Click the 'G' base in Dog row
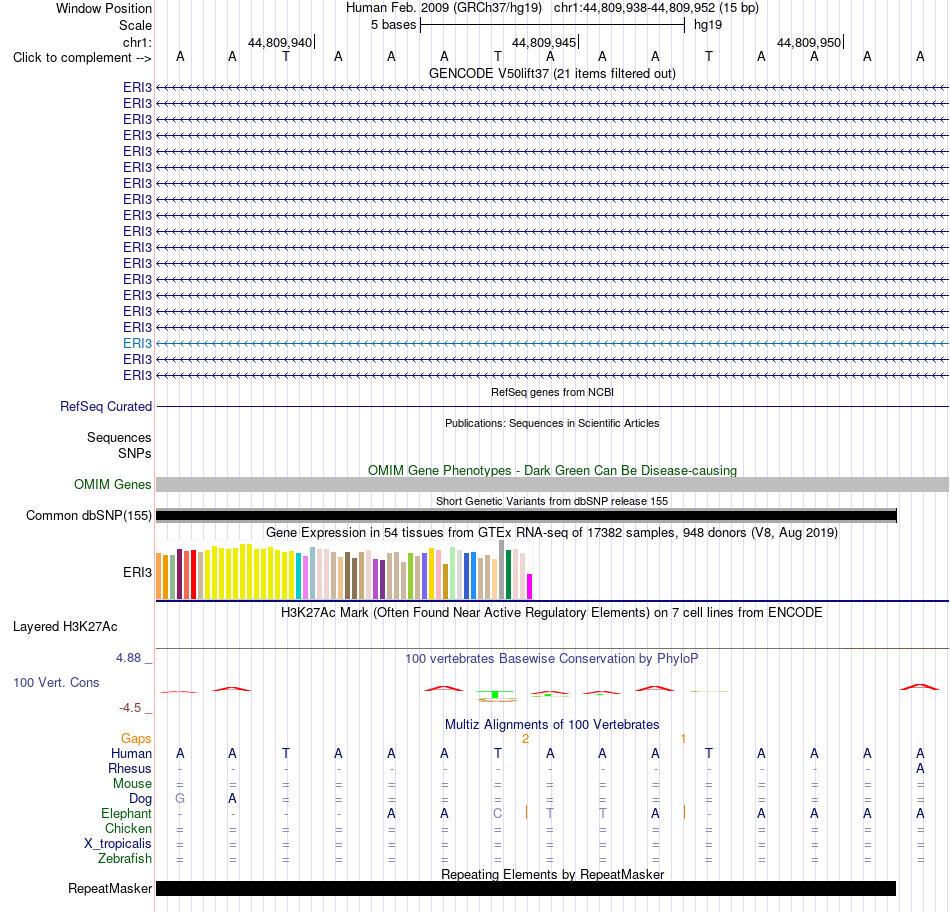The width and height of the screenshot is (950, 912). pos(180,799)
